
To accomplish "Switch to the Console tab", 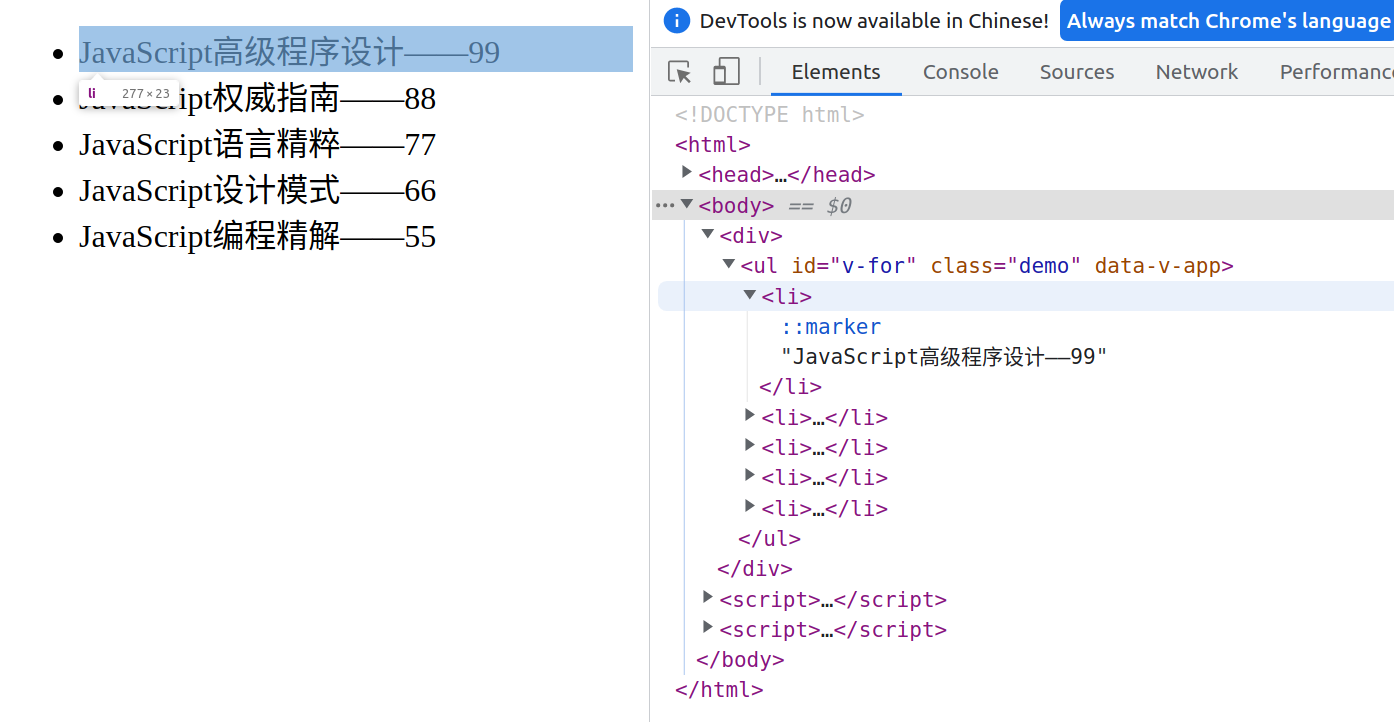I will 961,72.
